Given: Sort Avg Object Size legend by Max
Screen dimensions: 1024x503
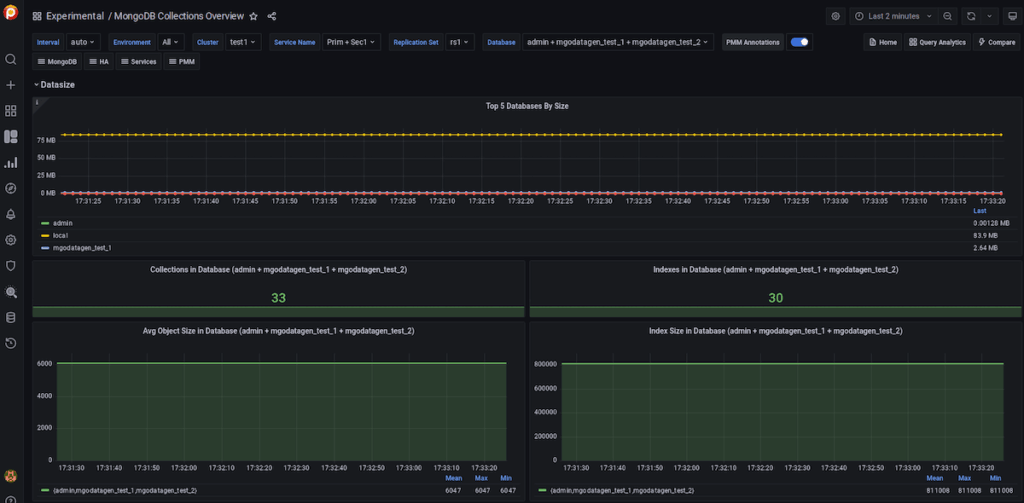Looking at the screenshot, I should (481, 478).
